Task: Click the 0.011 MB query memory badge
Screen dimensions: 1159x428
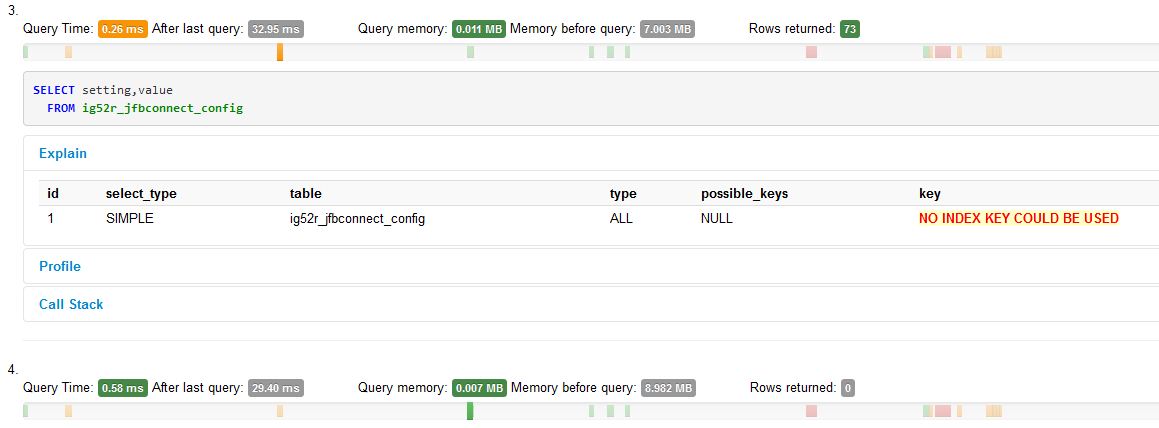Action: pos(479,29)
